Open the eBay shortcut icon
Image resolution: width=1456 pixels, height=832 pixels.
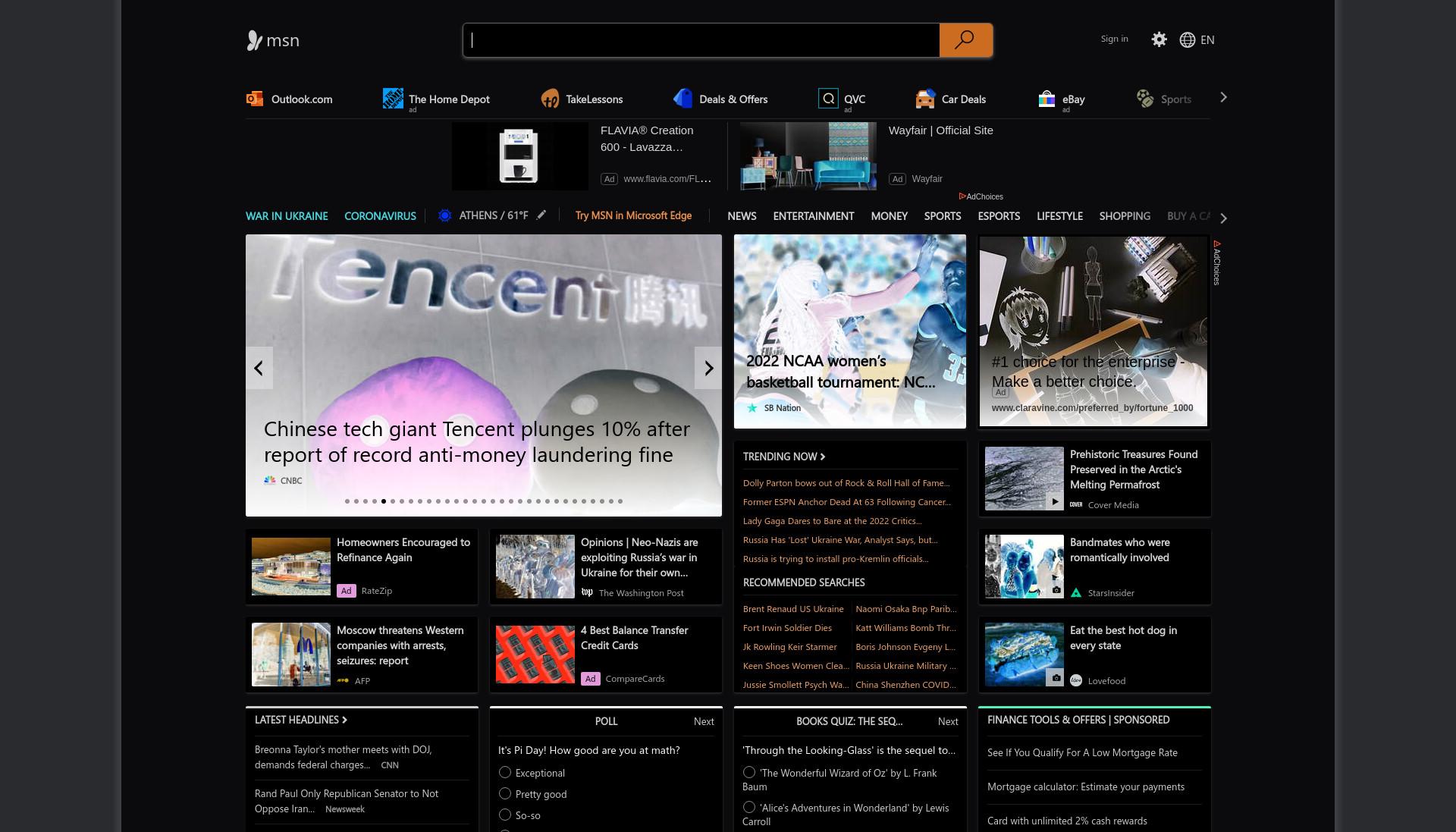pos(1046,99)
